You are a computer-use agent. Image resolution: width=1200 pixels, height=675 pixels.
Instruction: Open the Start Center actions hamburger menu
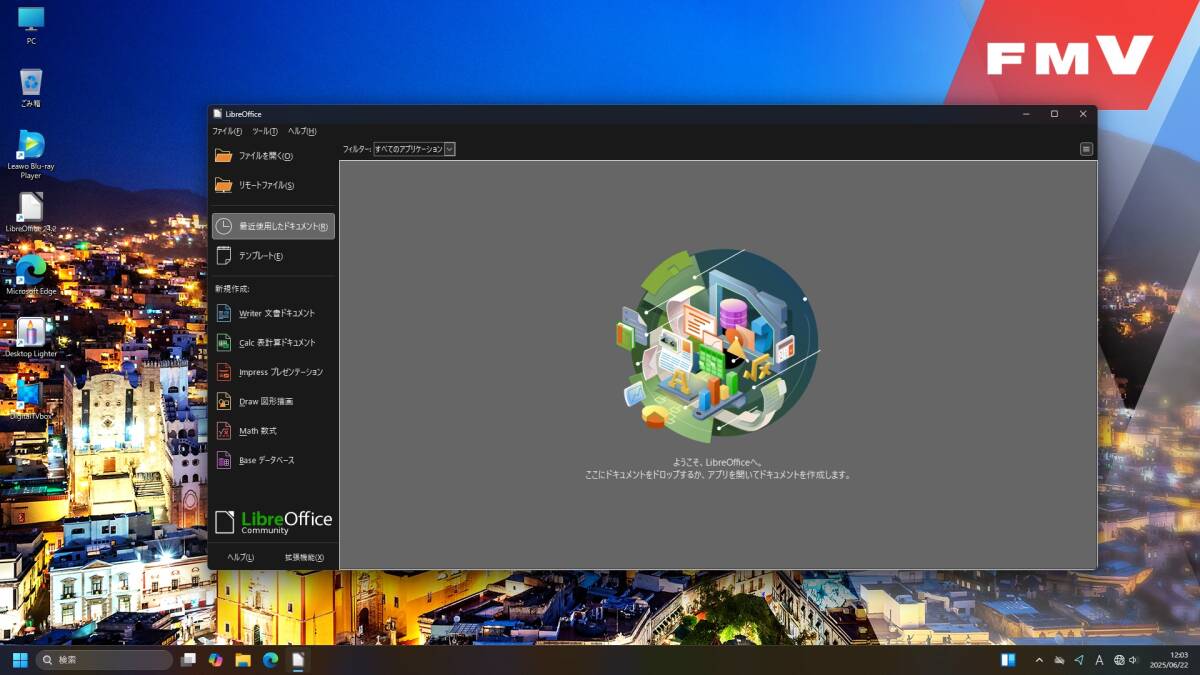(x=1086, y=149)
